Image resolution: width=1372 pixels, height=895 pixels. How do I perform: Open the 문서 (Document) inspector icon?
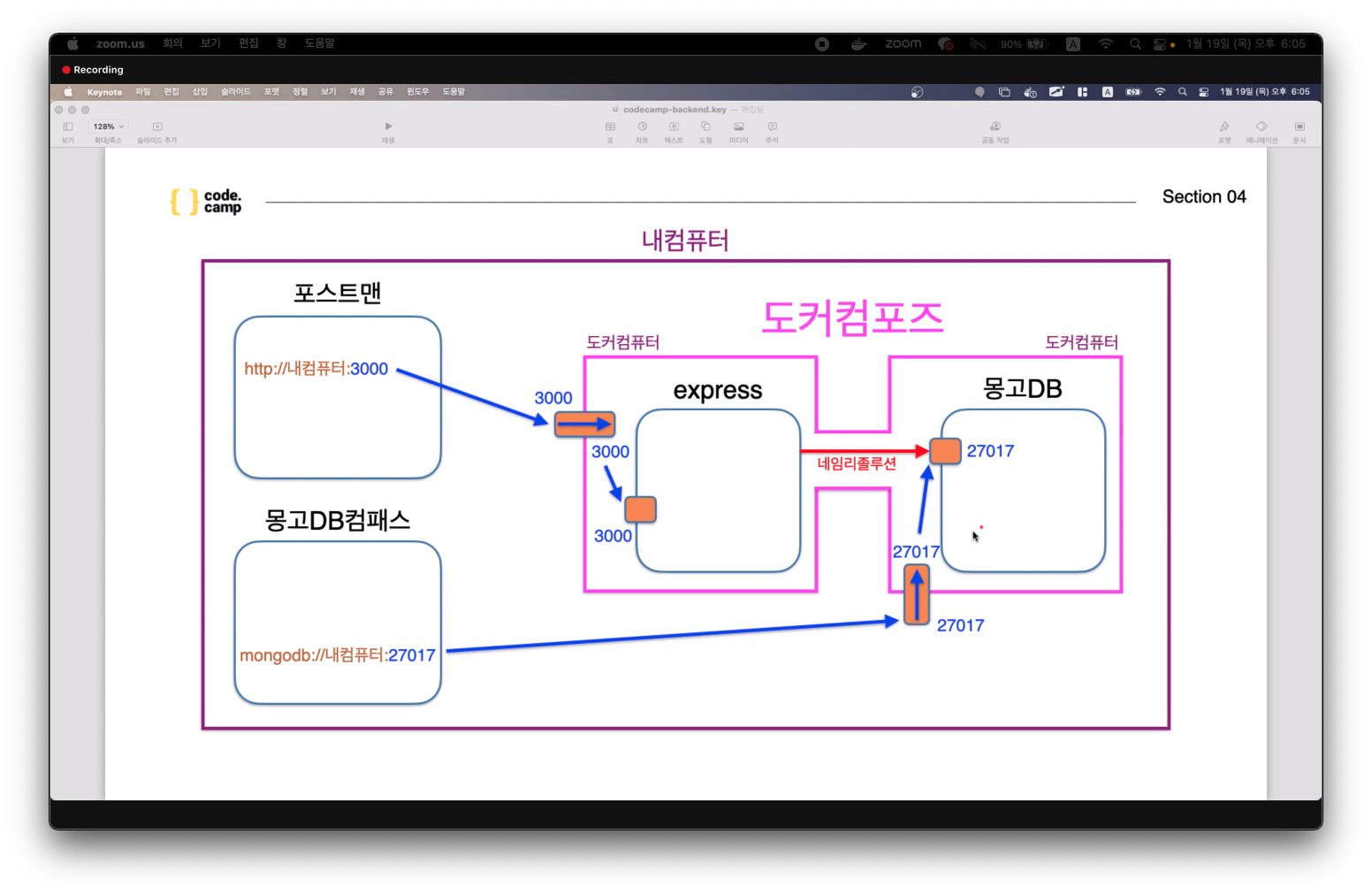coord(1300,126)
